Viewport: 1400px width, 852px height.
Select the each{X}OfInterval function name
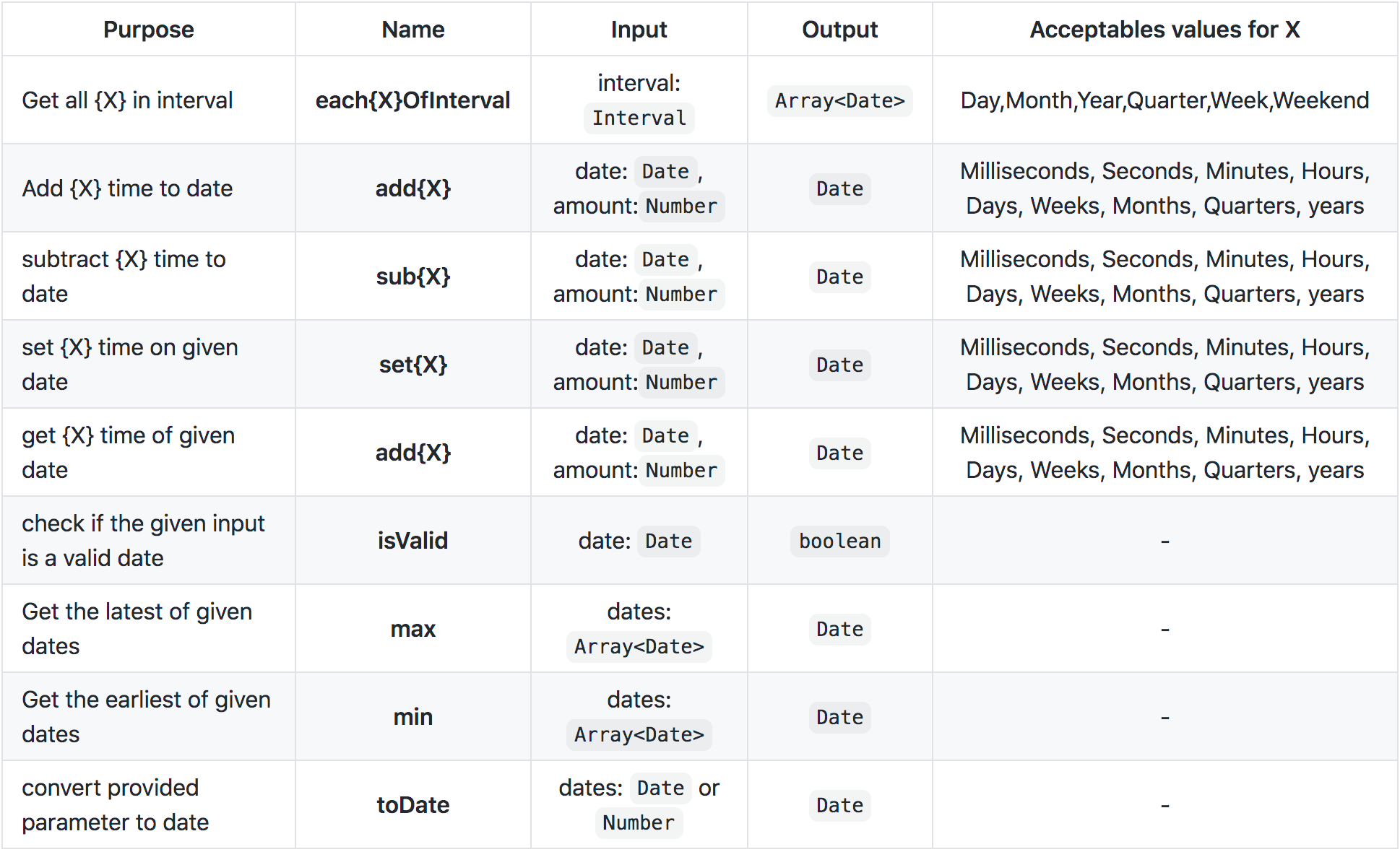point(412,100)
